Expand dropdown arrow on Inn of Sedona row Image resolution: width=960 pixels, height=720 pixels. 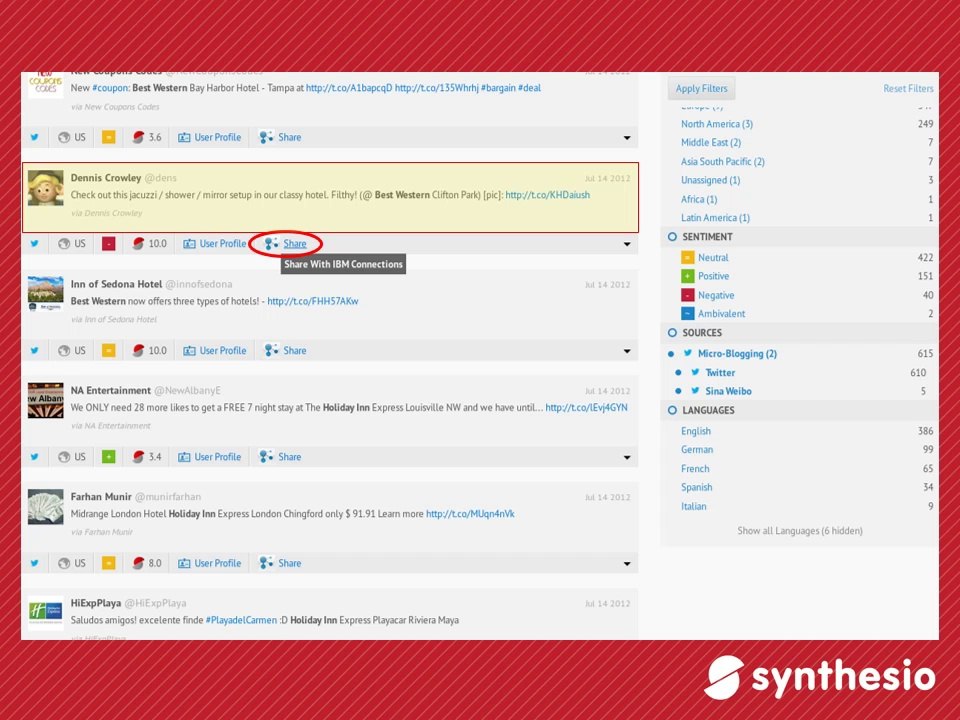click(627, 351)
